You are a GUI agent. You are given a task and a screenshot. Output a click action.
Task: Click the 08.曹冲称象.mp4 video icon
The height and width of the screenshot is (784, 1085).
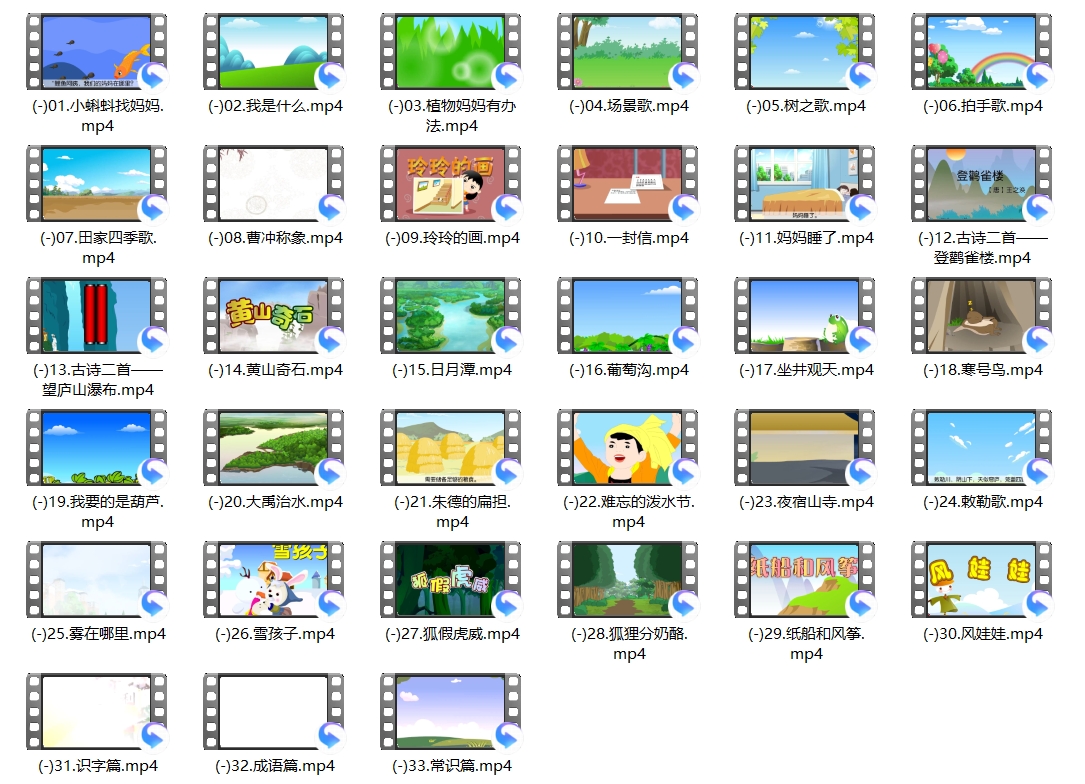(274, 184)
